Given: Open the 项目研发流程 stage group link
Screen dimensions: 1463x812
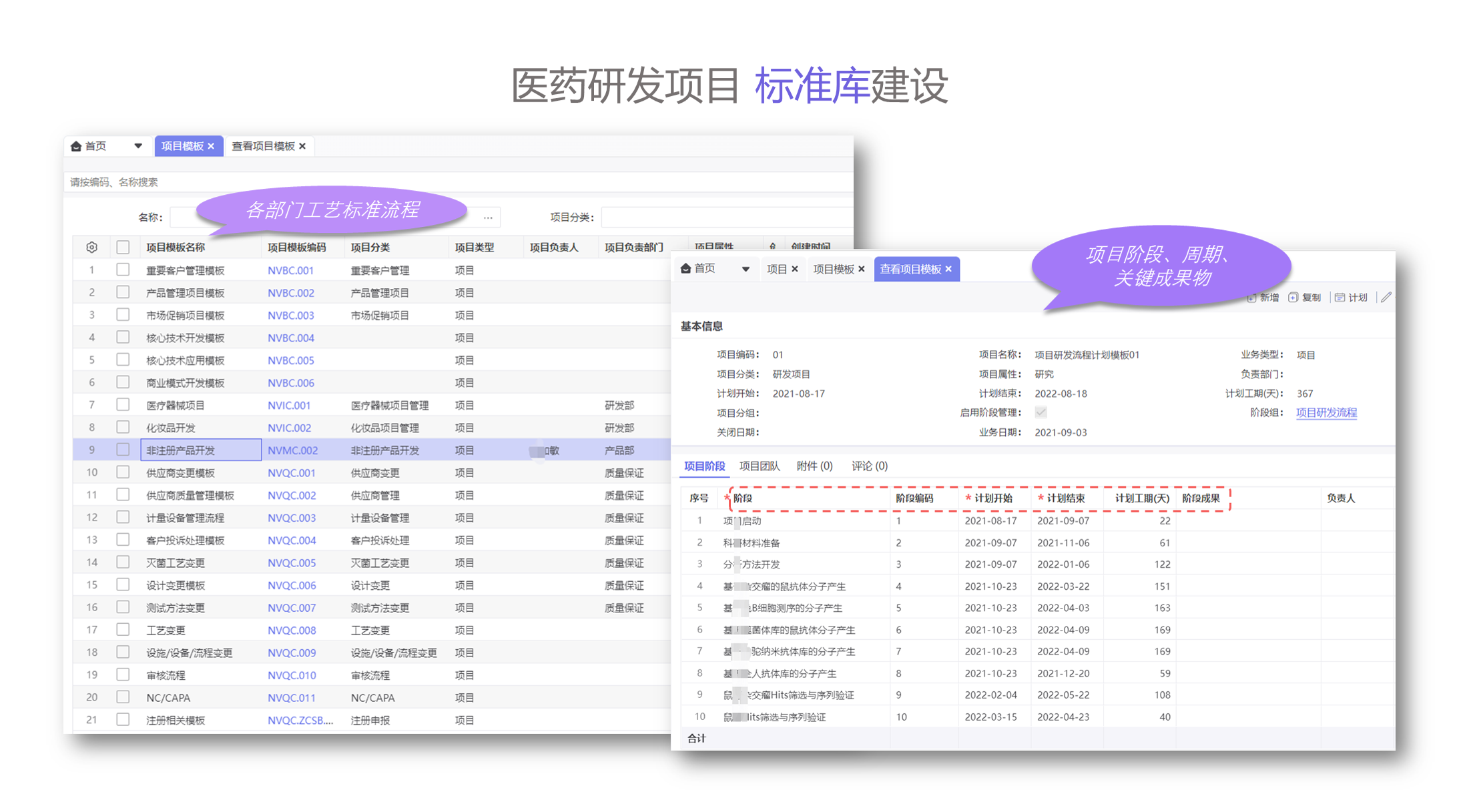Looking at the screenshot, I should click(1326, 412).
